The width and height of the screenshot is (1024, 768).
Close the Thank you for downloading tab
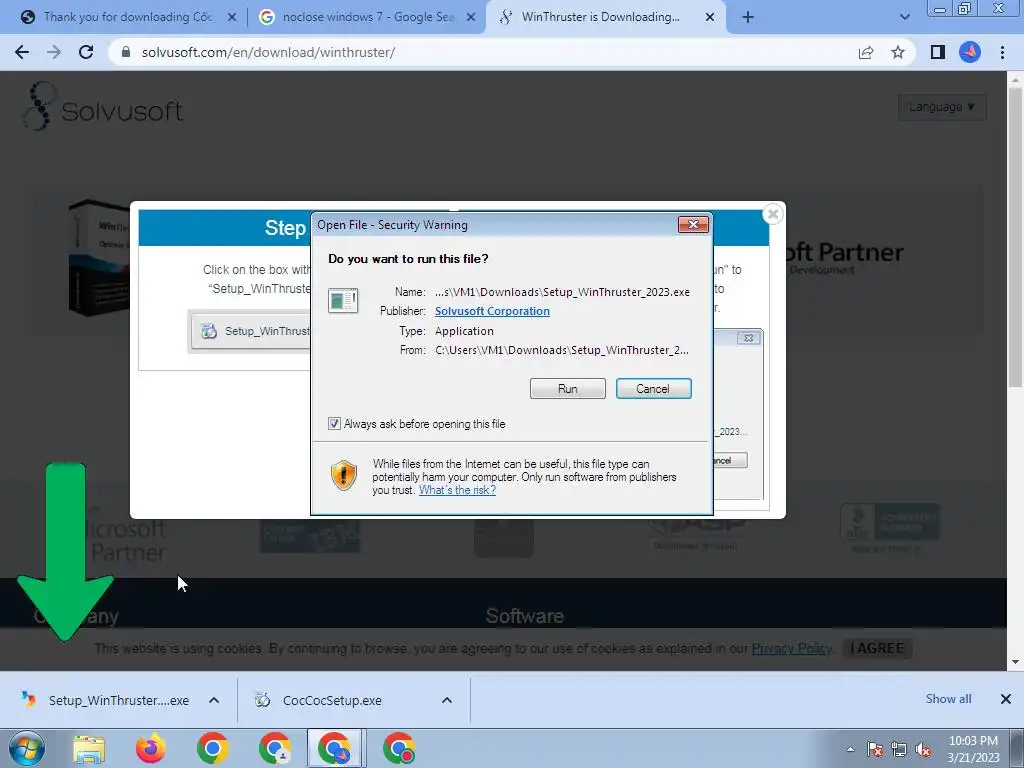pos(232,18)
